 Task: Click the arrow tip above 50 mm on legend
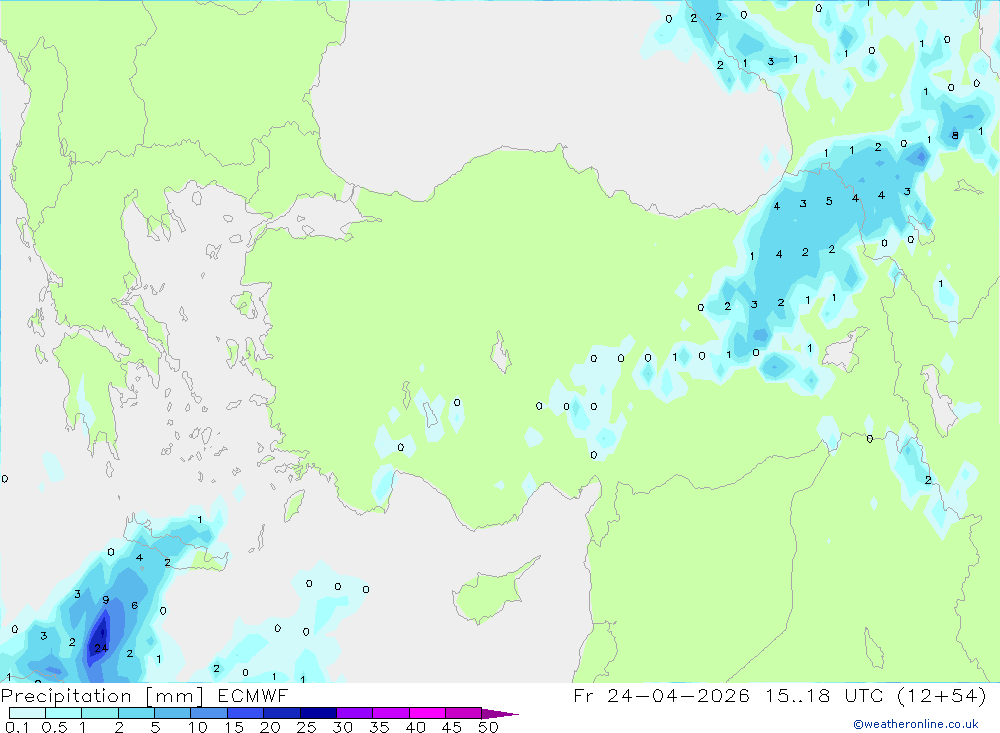pos(500,714)
